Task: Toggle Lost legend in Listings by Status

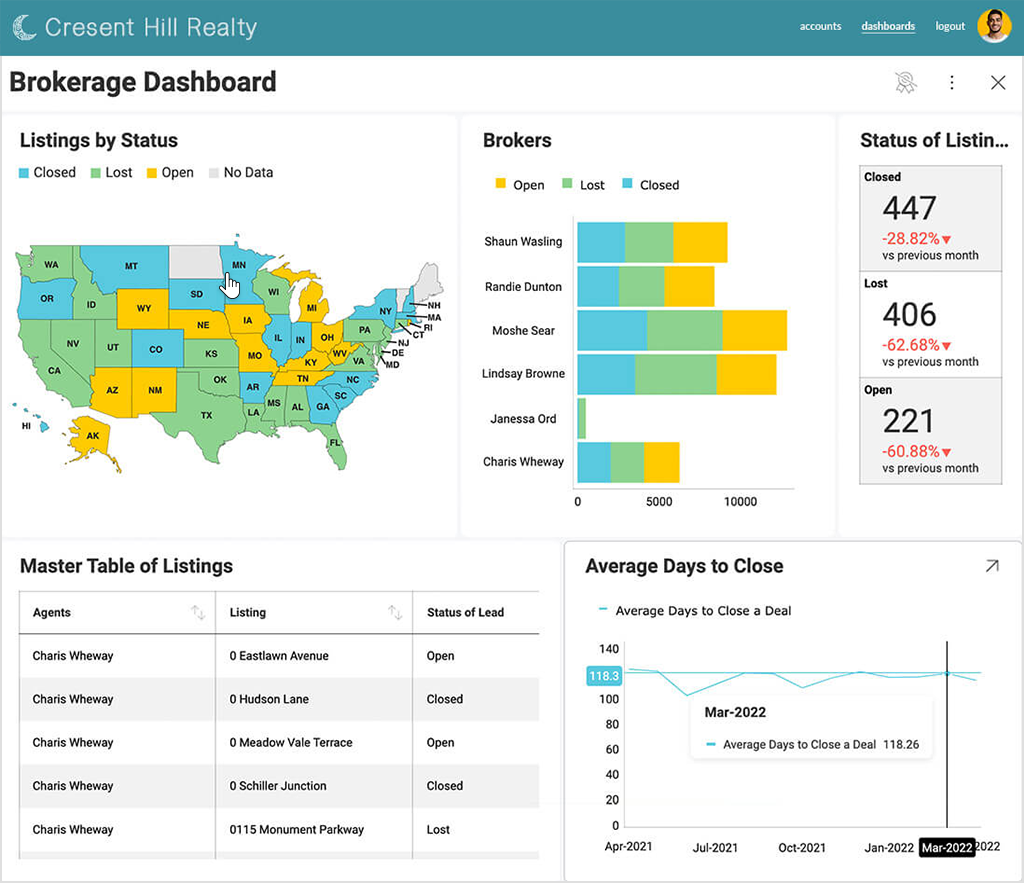Action: pyautogui.click(x=111, y=172)
